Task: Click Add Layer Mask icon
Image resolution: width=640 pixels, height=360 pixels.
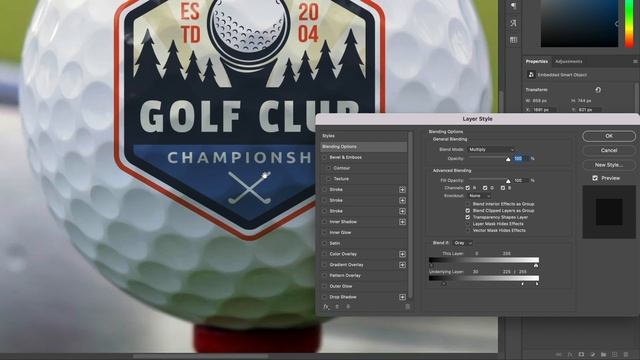Action: point(581,355)
